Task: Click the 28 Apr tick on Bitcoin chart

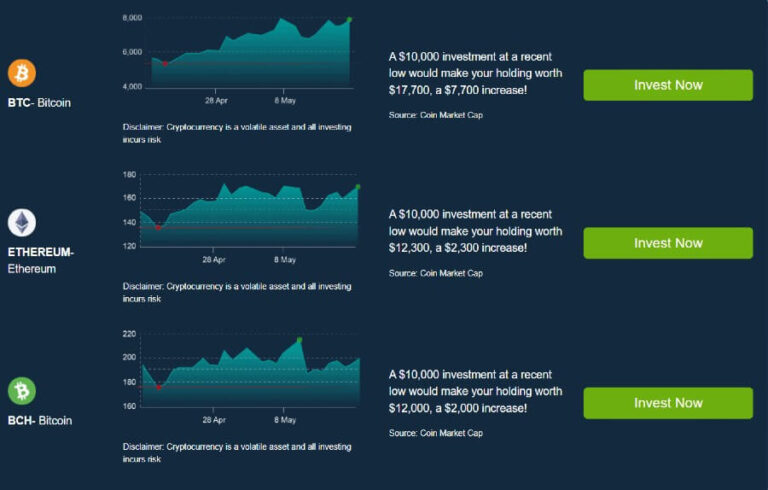Action: 216,100
